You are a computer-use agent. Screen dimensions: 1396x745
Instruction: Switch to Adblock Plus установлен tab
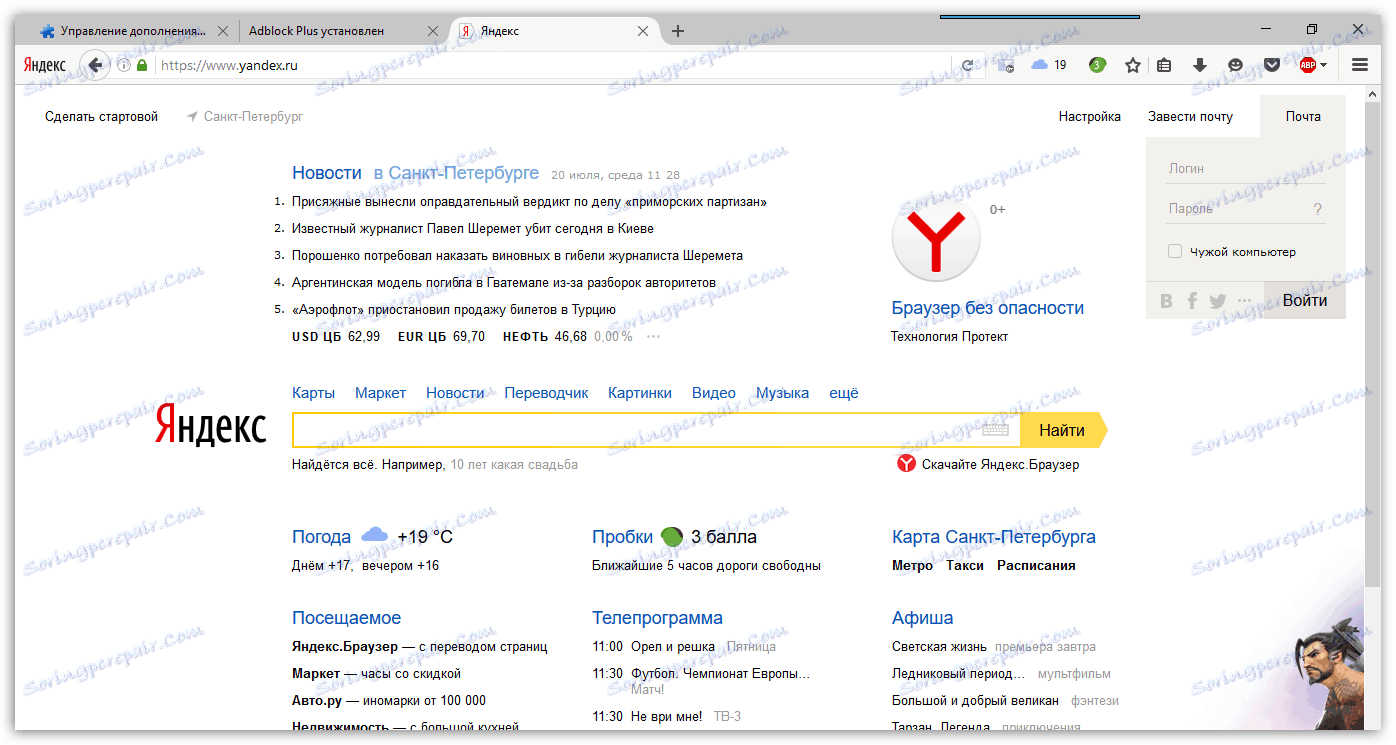click(x=340, y=31)
